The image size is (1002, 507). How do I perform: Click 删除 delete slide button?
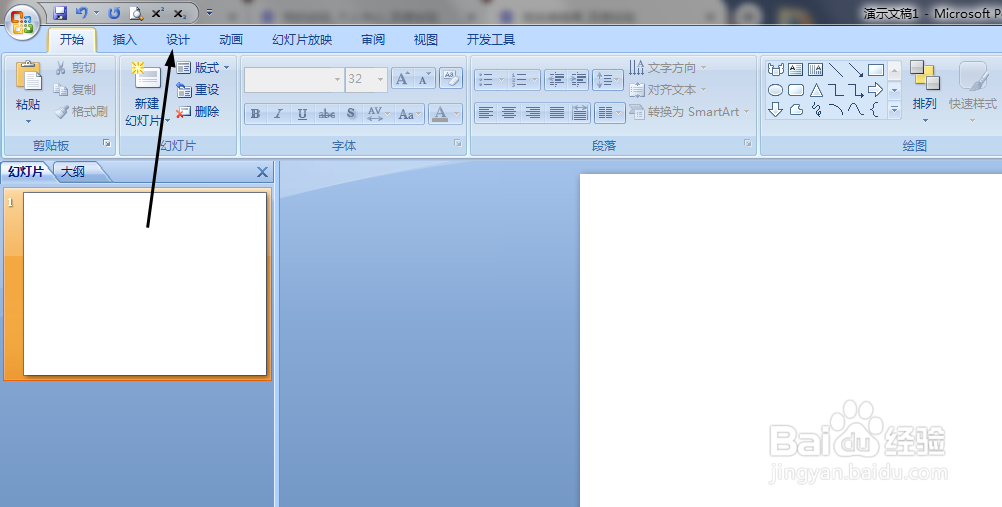198,112
